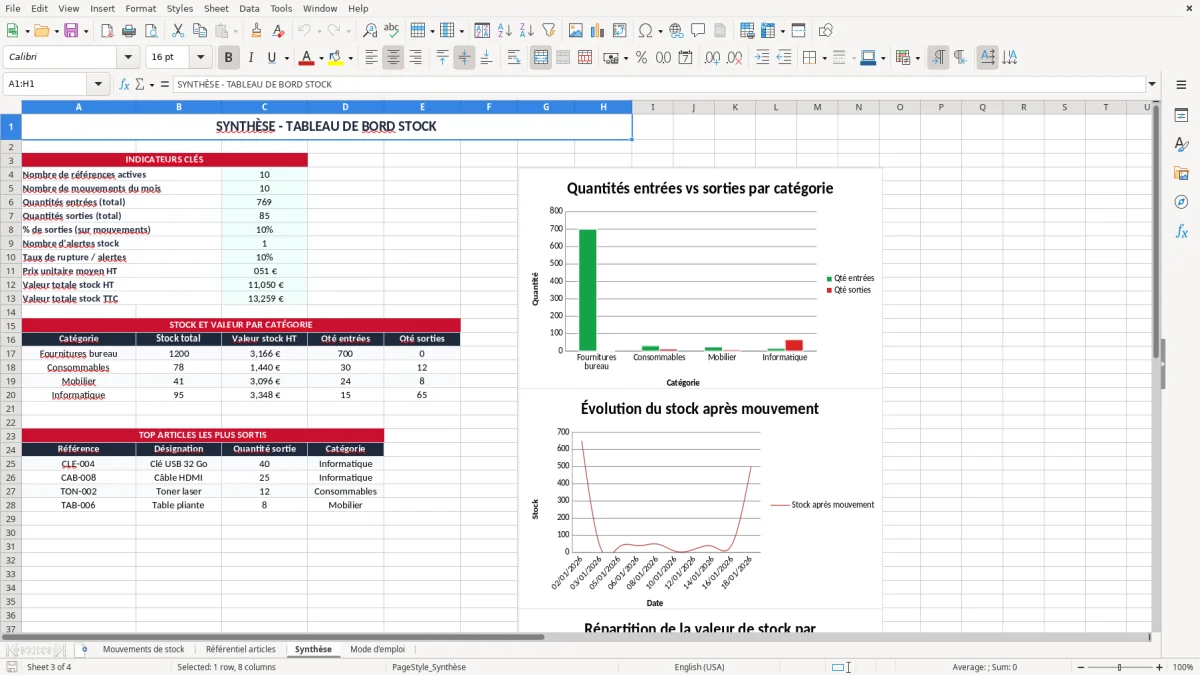Screen dimensions: 1200x675
Task: Click the Print icon
Action: [131, 31]
